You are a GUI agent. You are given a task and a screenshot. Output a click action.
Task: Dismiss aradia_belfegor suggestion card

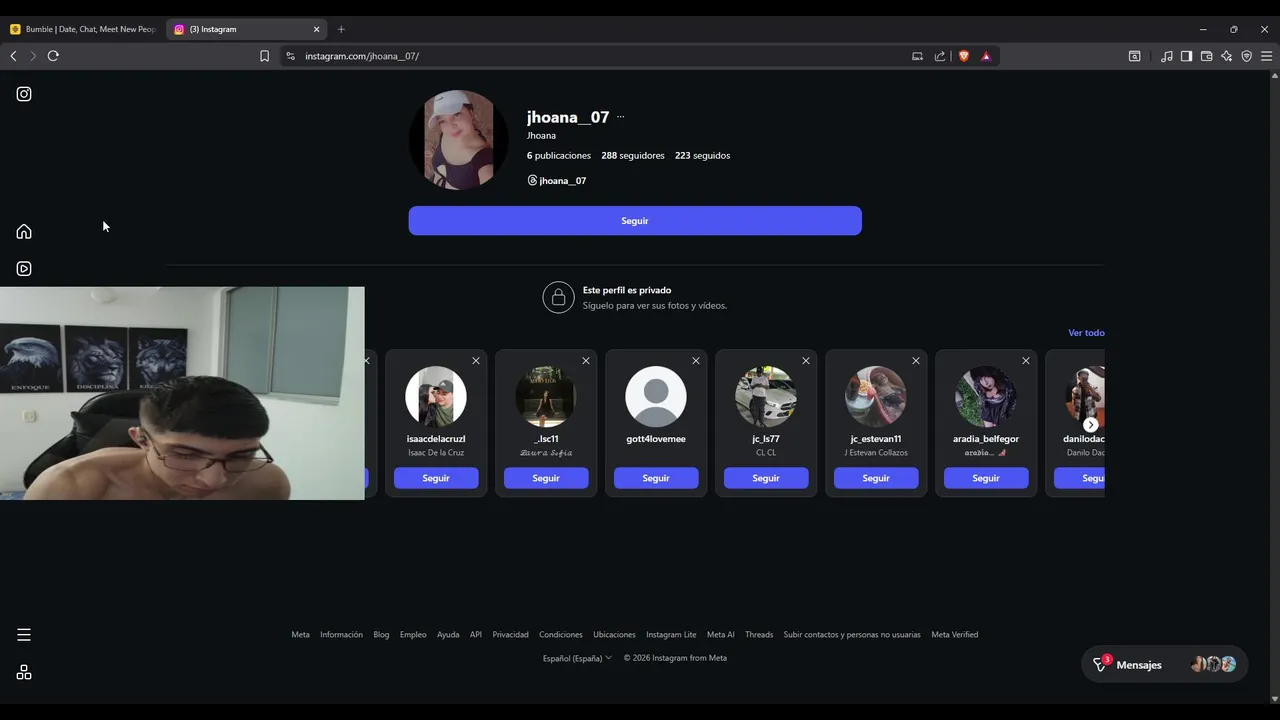pos(1026,361)
